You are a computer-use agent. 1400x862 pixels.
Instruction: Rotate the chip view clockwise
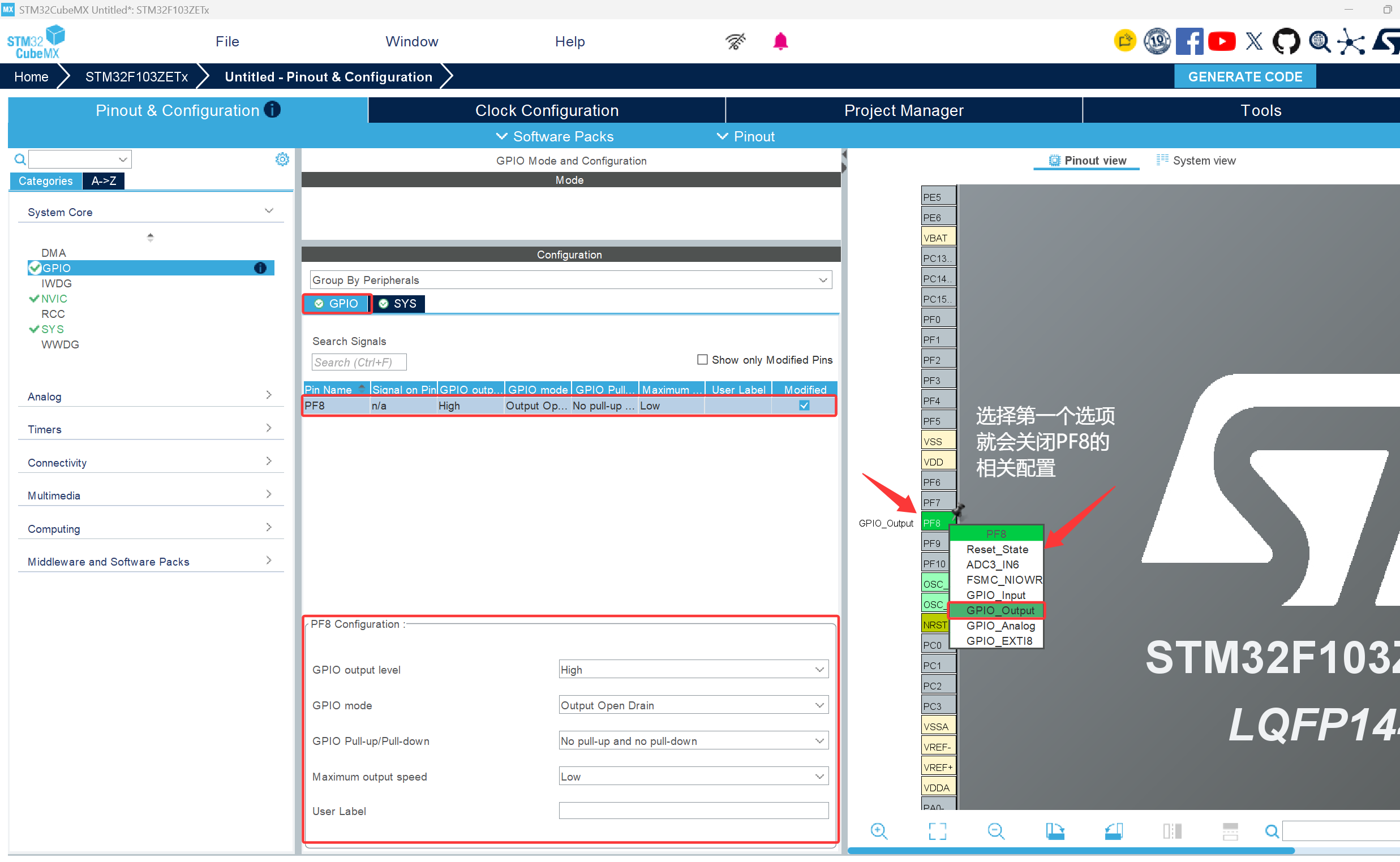tap(1054, 831)
